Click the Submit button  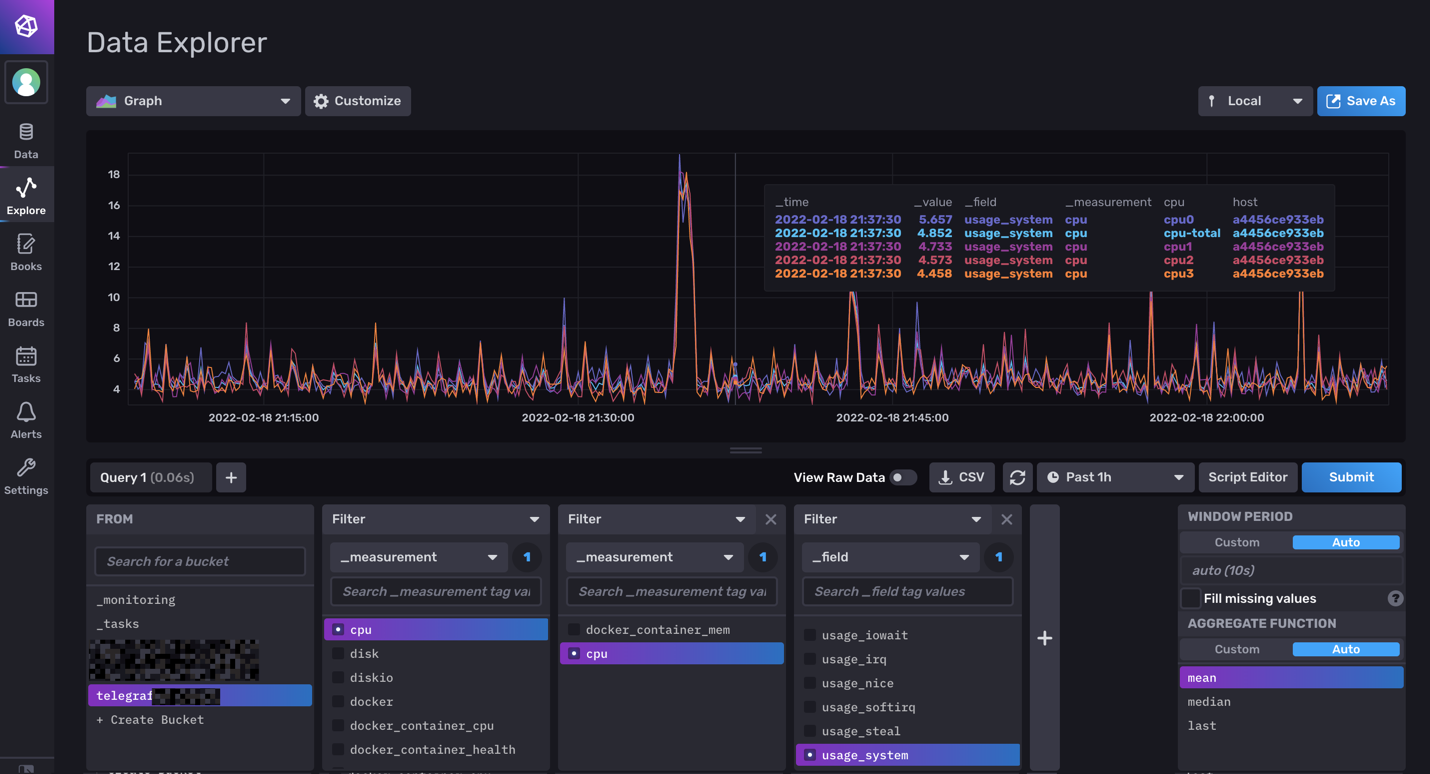(1350, 478)
